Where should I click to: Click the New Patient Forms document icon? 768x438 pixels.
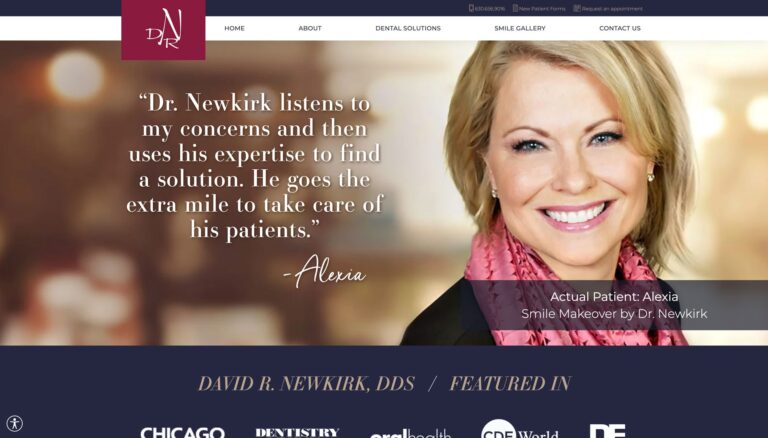(515, 8)
